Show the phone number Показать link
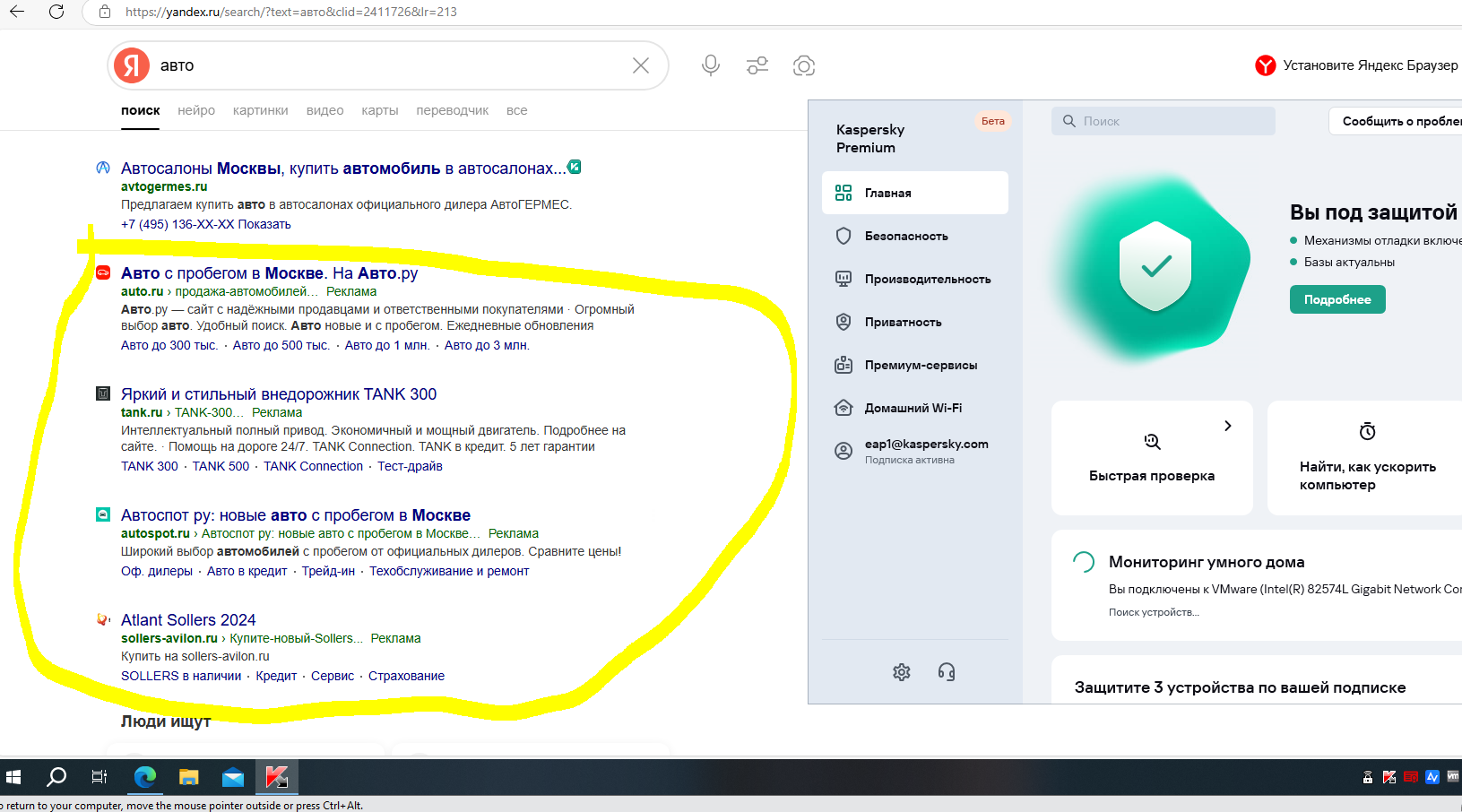The image size is (1462, 812). 264,224
